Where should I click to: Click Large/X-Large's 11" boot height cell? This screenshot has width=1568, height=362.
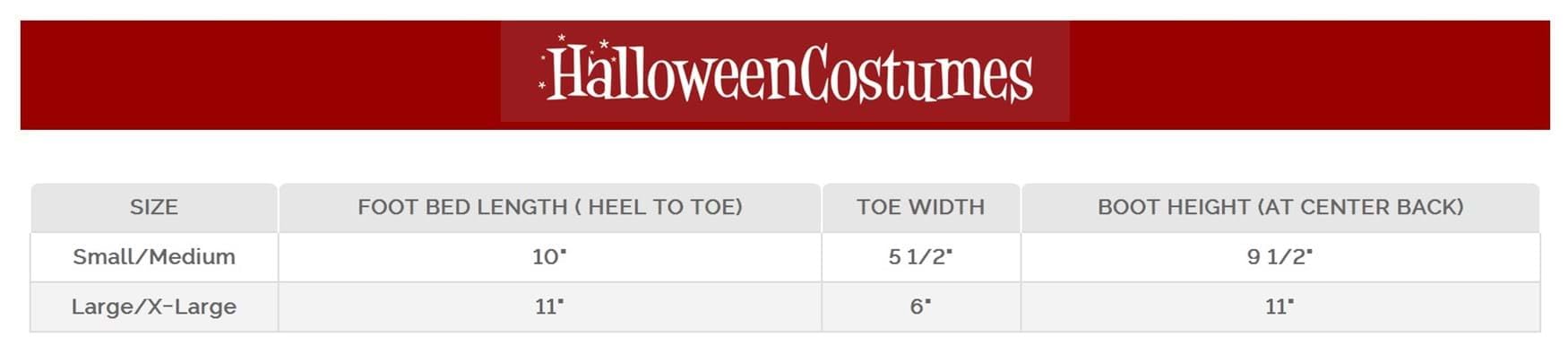(x=1279, y=306)
